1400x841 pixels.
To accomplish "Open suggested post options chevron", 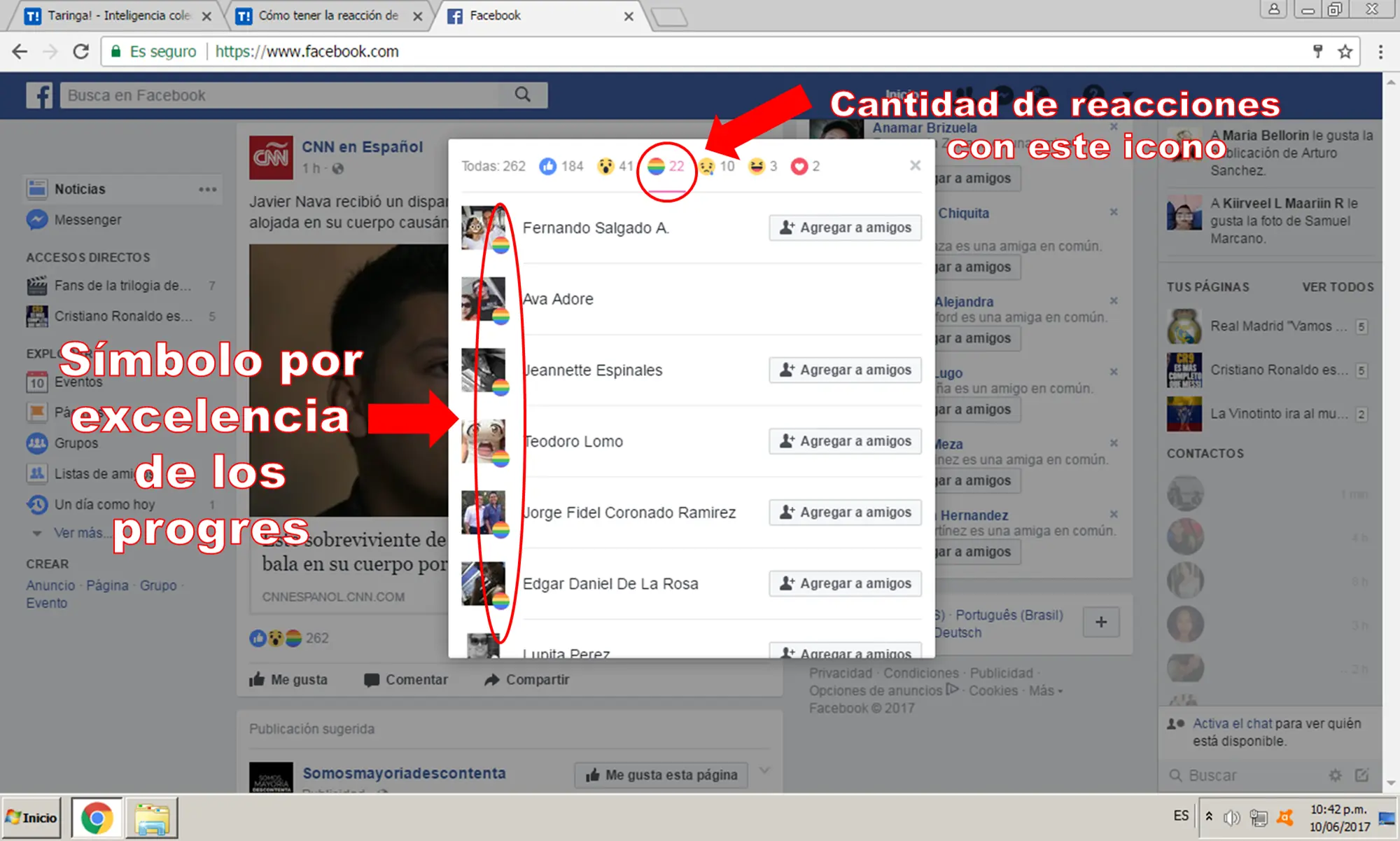I will tap(764, 770).
